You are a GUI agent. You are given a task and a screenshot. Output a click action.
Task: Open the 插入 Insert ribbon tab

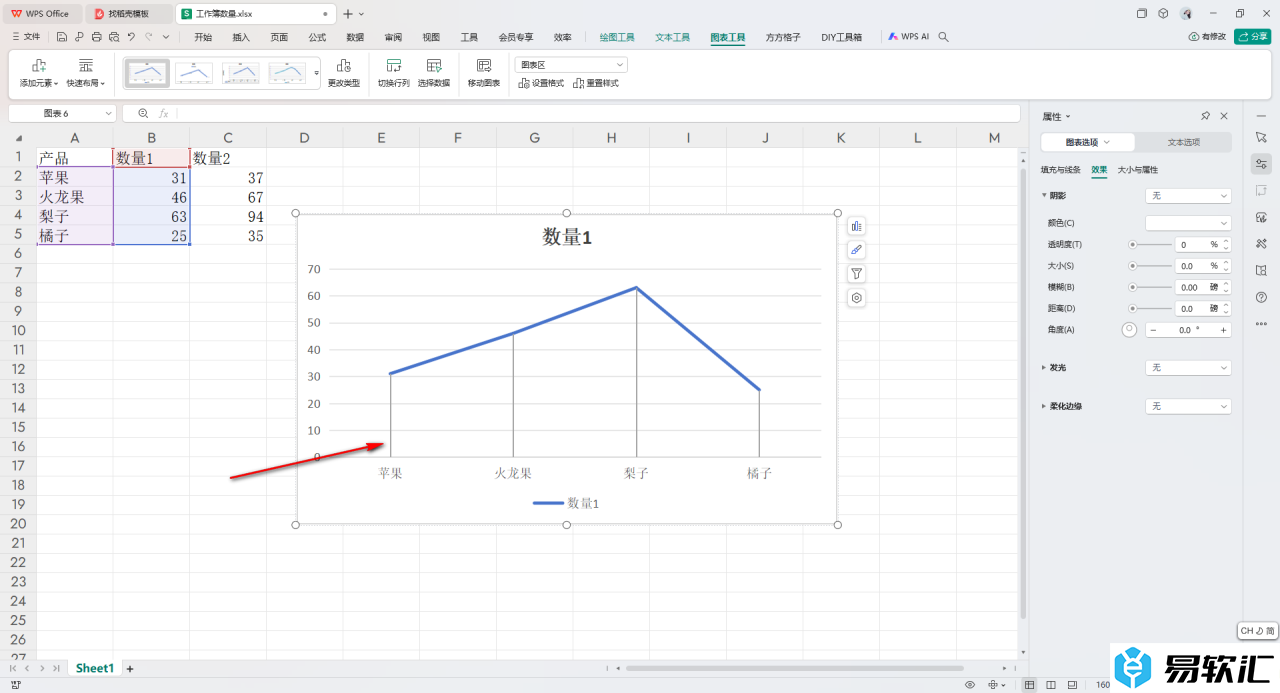[x=241, y=37]
